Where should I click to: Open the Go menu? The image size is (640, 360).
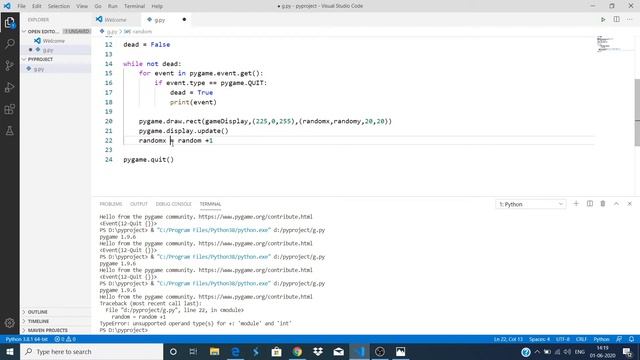click(98, 6)
